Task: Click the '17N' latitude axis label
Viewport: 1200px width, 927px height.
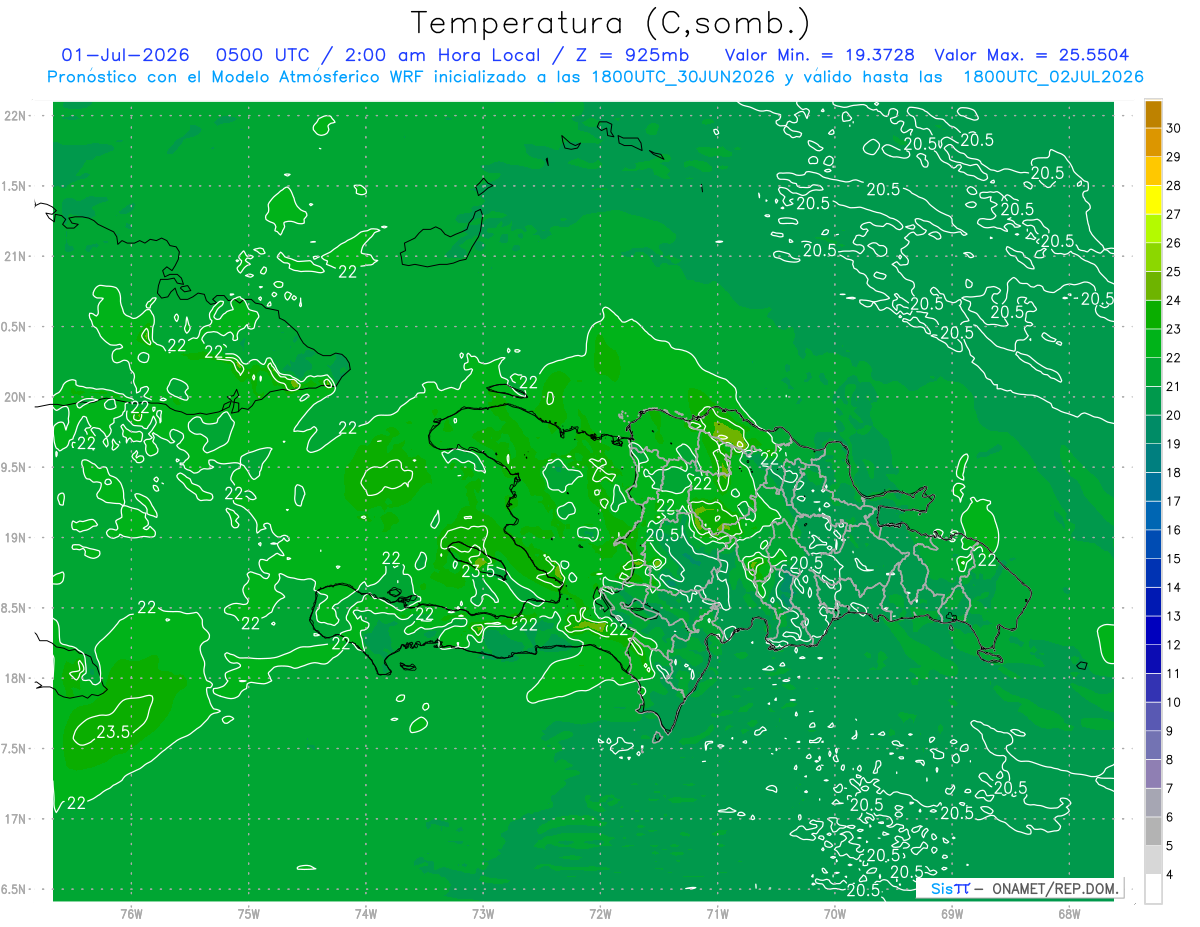Action: click(17, 819)
